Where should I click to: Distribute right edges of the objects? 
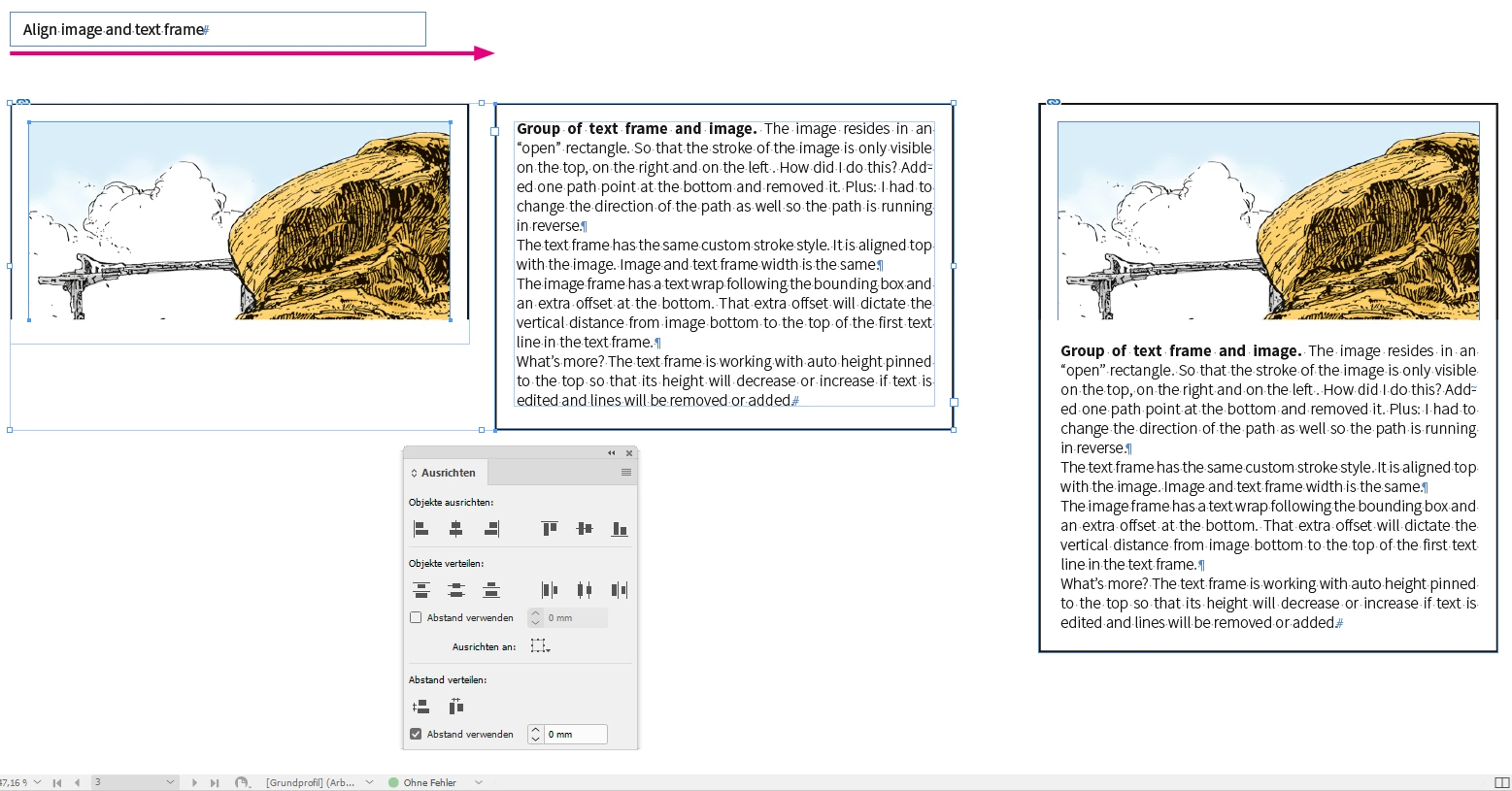pos(620,590)
